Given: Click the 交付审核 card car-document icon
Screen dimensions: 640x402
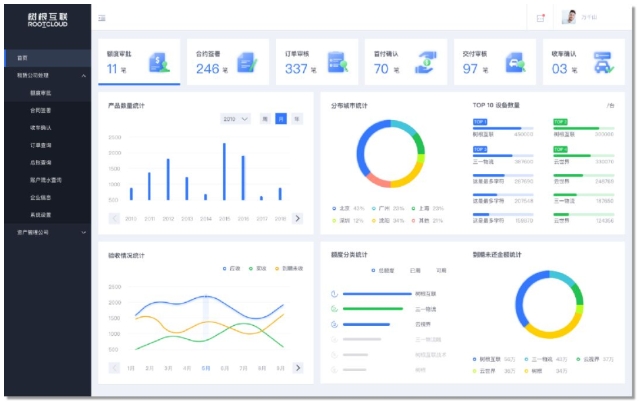Looking at the screenshot, I should pyautogui.click(x=515, y=64).
